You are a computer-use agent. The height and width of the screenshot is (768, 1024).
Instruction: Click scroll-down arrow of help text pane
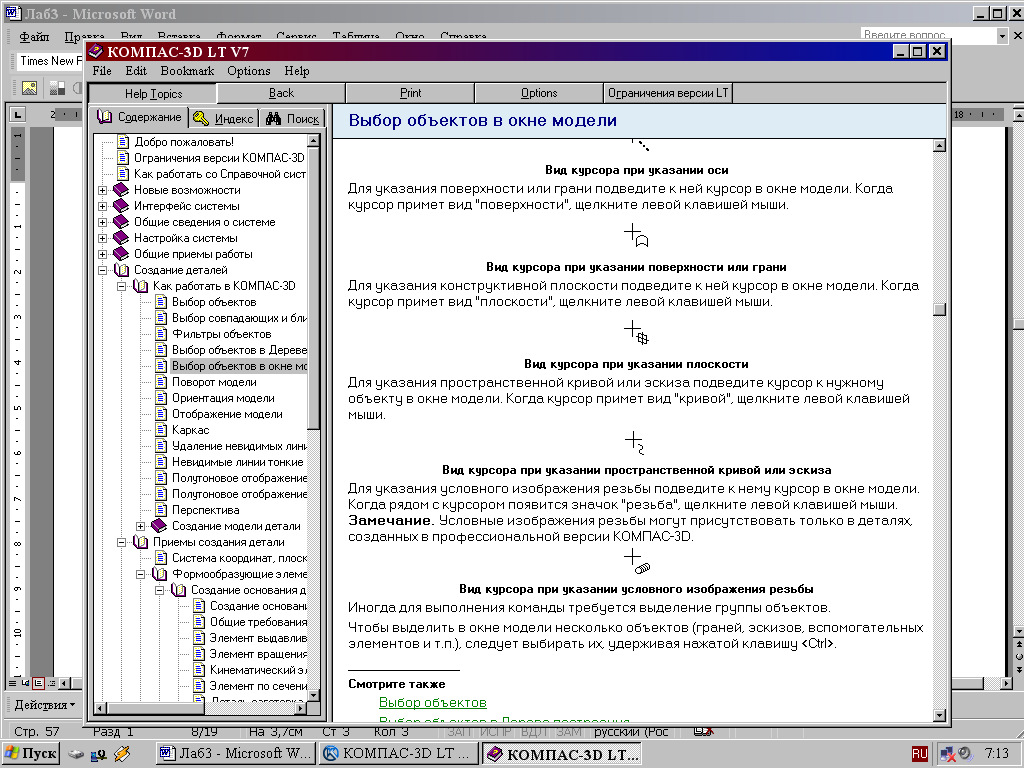(940, 715)
